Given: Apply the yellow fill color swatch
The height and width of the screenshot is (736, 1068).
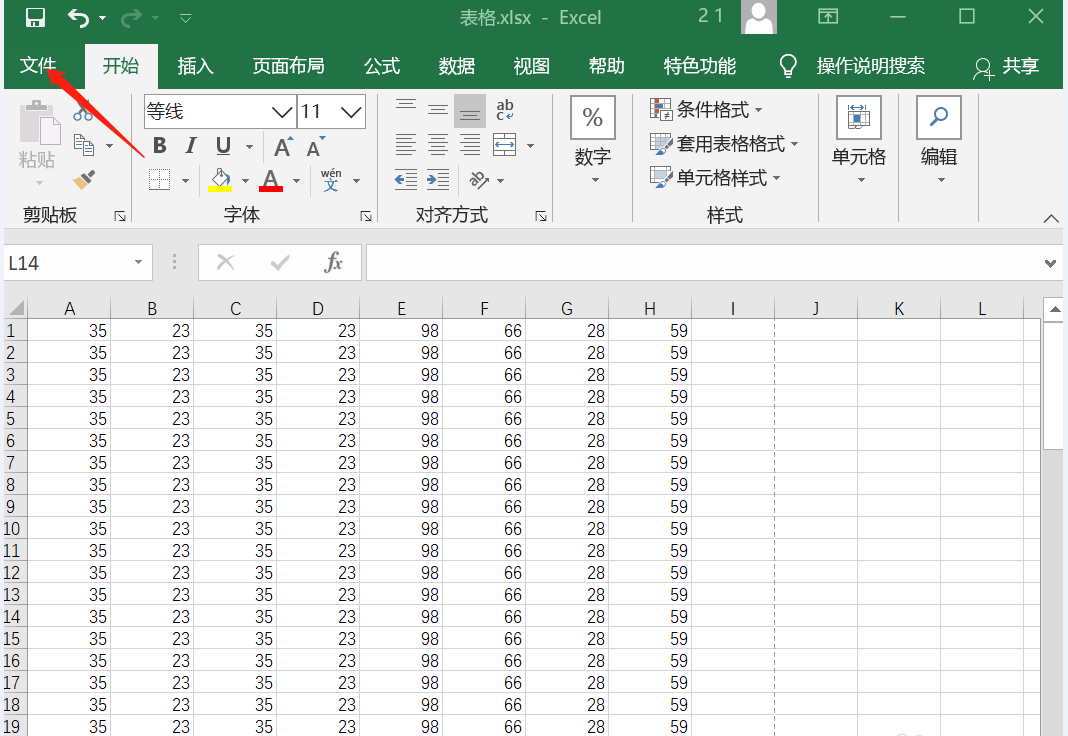Looking at the screenshot, I should click(220, 180).
